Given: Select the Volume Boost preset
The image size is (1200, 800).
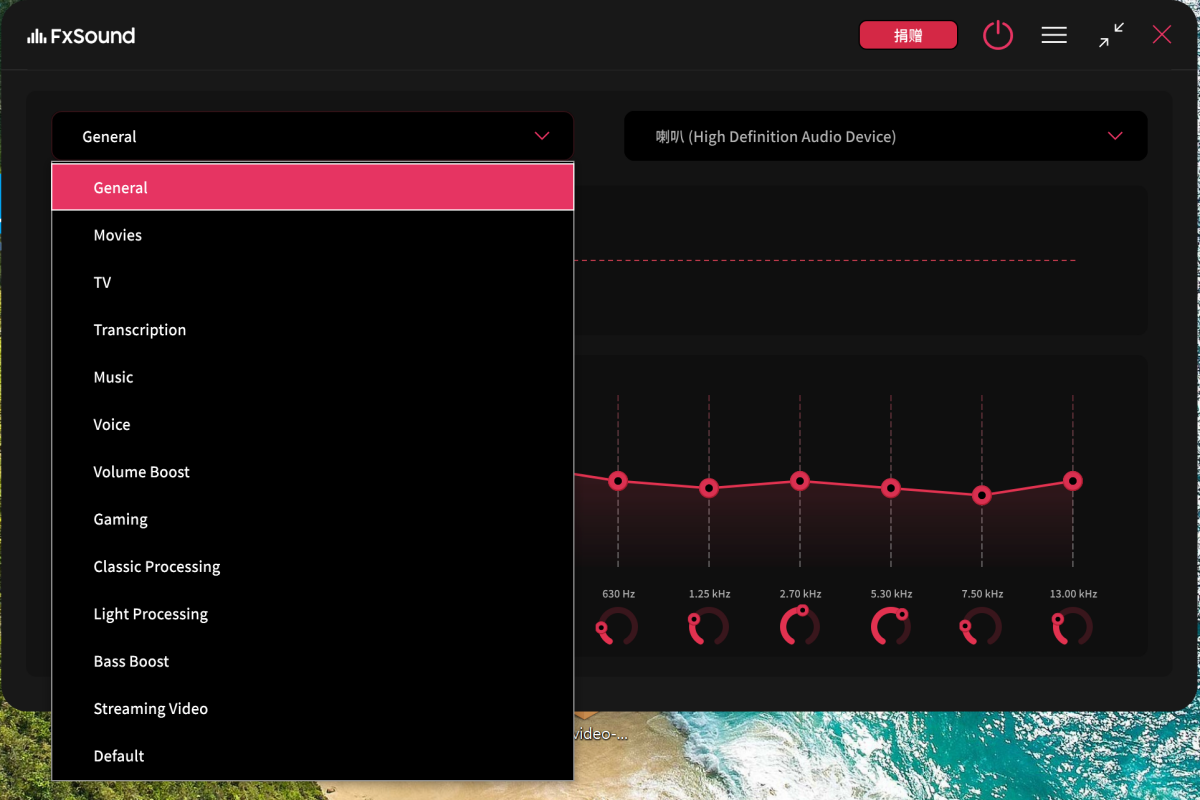Looking at the screenshot, I should click(142, 472).
